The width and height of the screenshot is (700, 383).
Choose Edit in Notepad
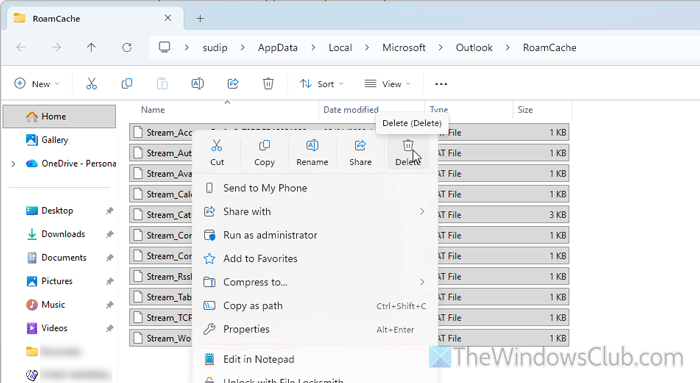pyautogui.click(x=314, y=359)
